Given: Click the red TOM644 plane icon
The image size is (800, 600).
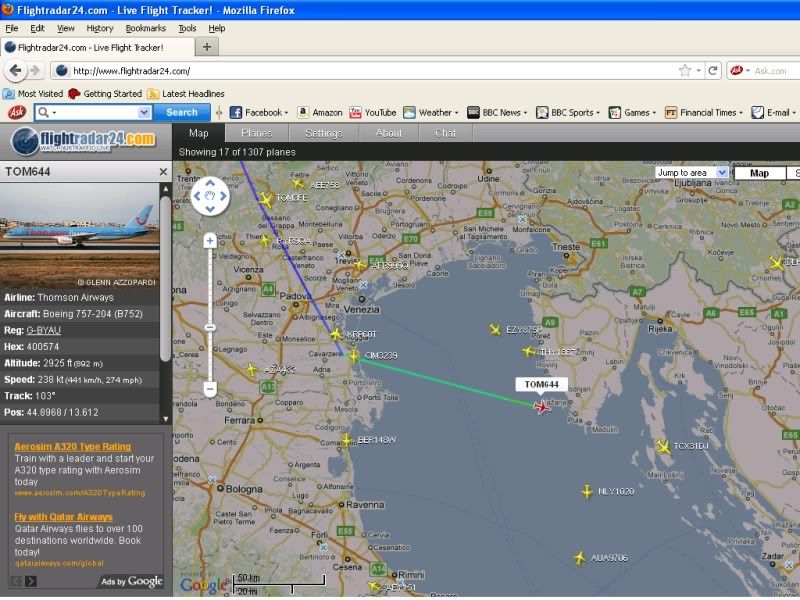Looking at the screenshot, I should (x=542, y=407).
